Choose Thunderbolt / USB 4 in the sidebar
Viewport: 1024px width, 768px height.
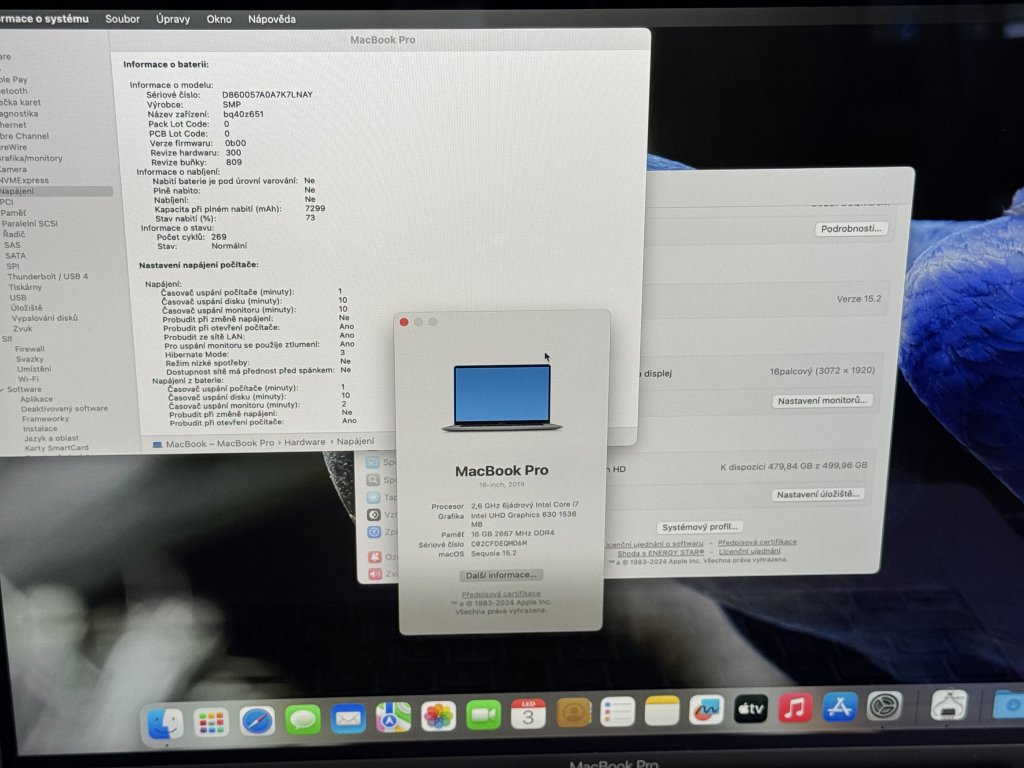click(x=48, y=276)
